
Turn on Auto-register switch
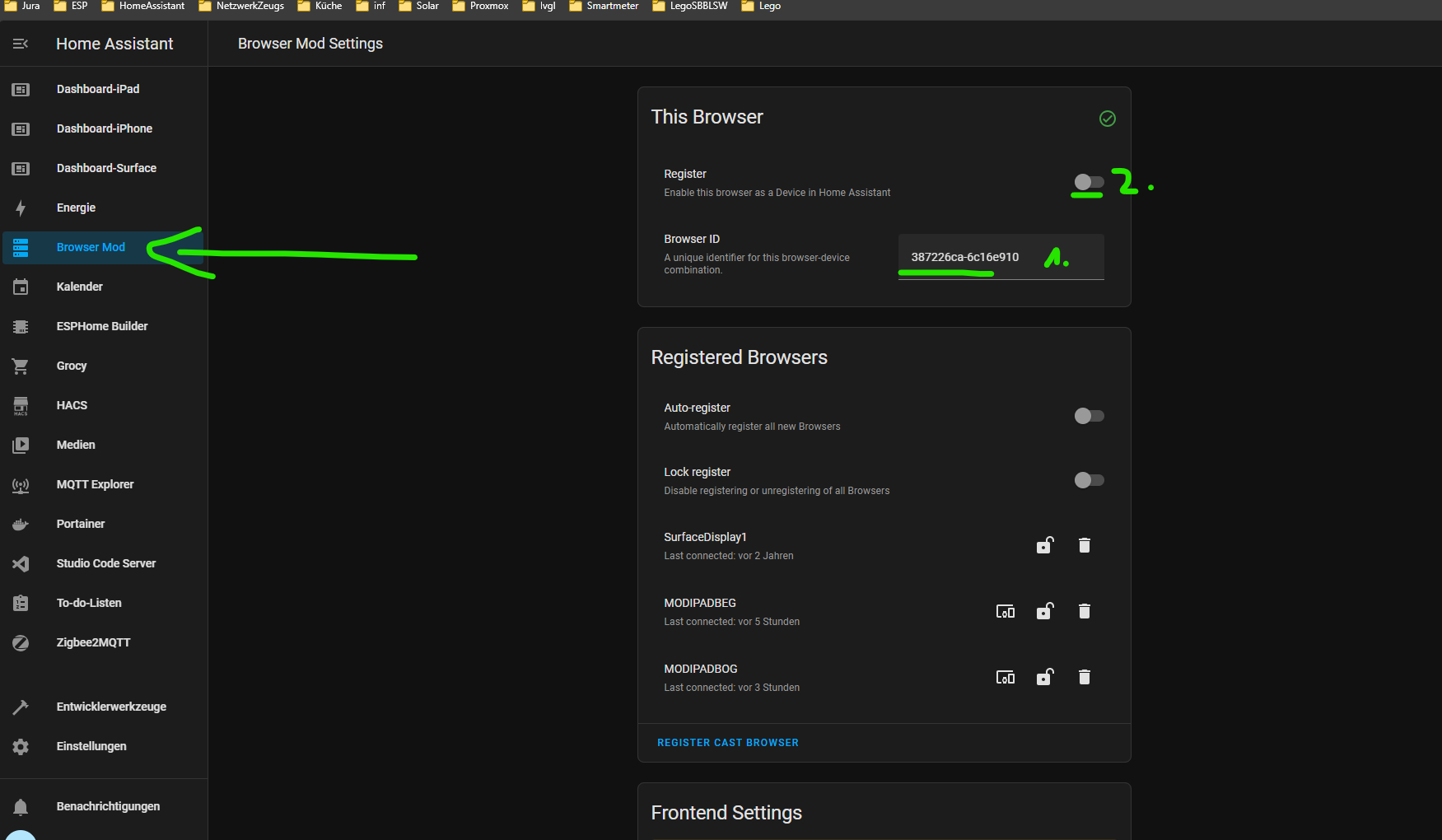[x=1089, y=416]
